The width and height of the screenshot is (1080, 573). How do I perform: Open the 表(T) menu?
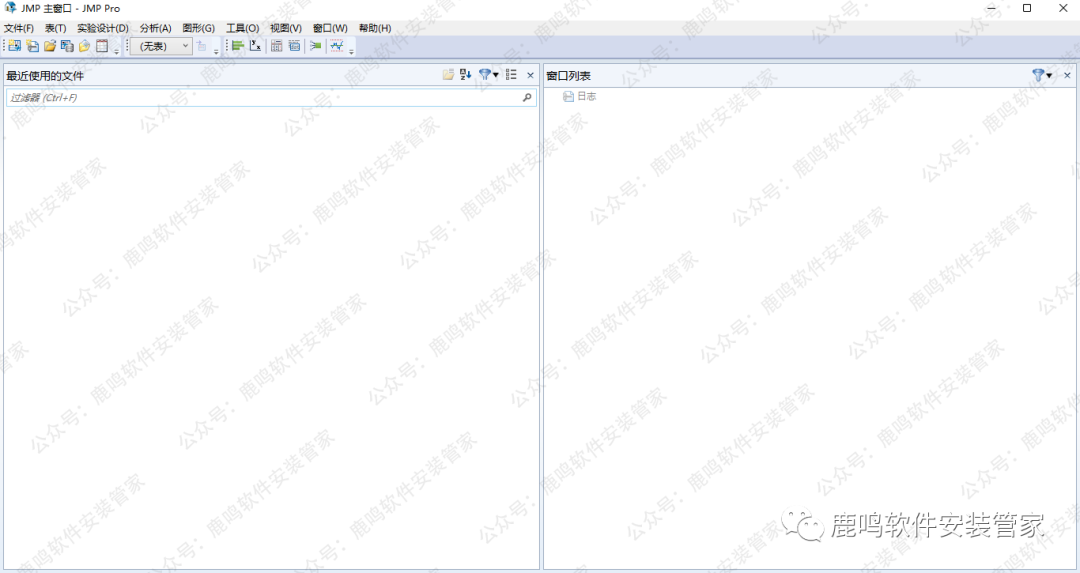pyautogui.click(x=56, y=28)
